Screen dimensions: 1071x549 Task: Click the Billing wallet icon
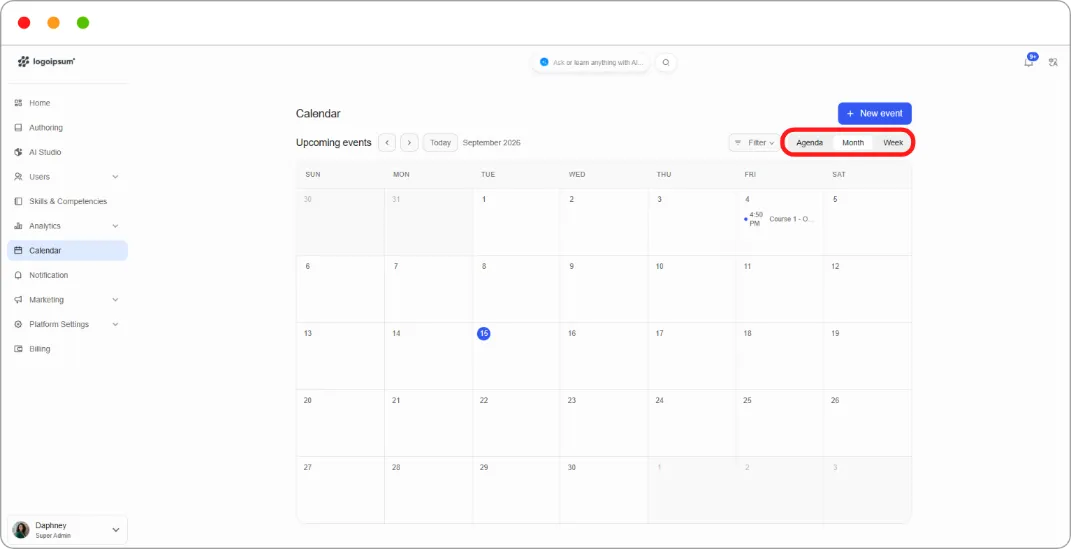(18, 349)
